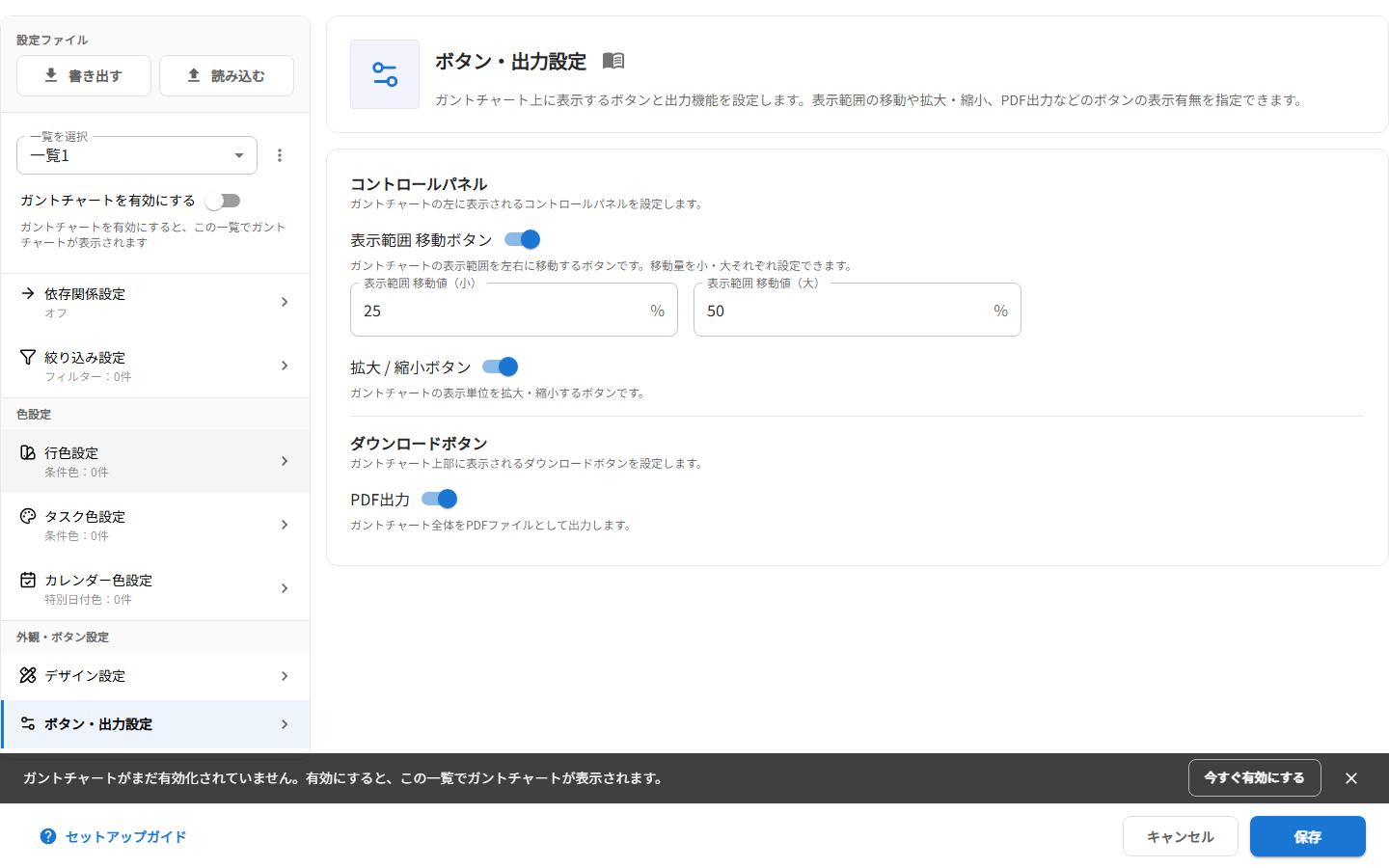Click the 行色設定 row color icon
1389x868 pixels.
28,452
